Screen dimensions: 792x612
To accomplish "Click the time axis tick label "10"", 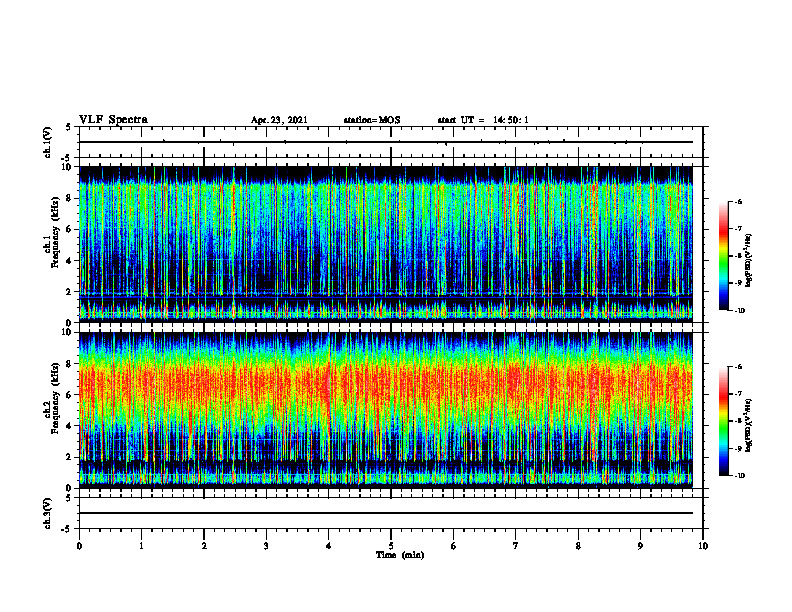I will [x=703, y=546].
